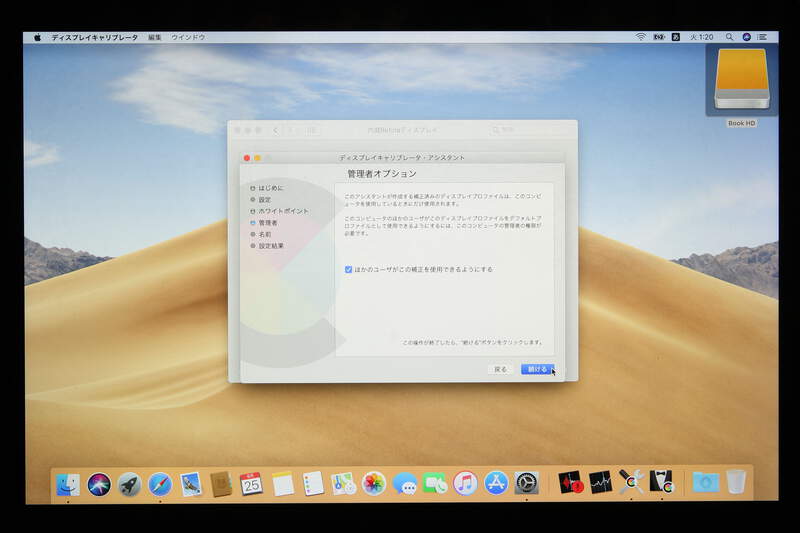Open the ウインドウ menu
The width and height of the screenshot is (800, 533).
[188, 37]
